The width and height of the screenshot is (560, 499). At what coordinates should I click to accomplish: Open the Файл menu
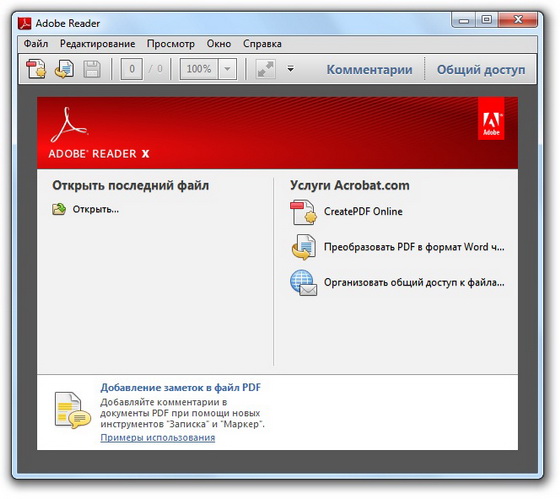pyautogui.click(x=36, y=44)
